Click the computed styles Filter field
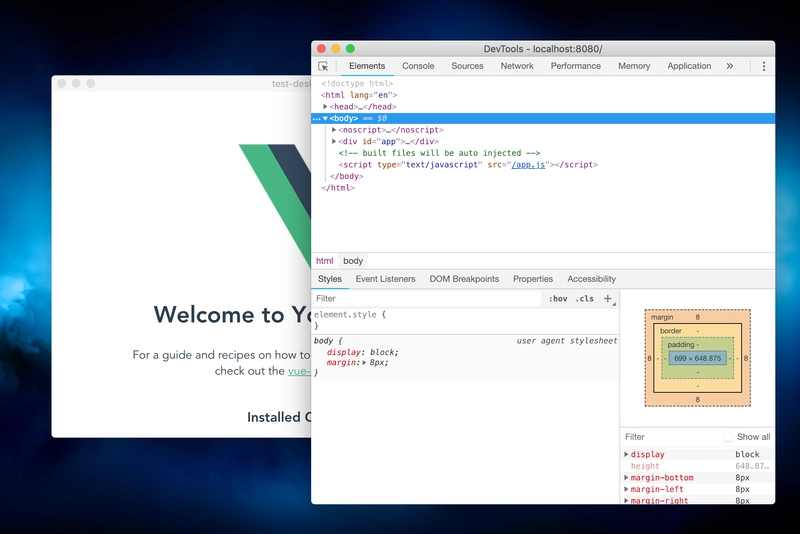The image size is (800, 534). (671, 437)
